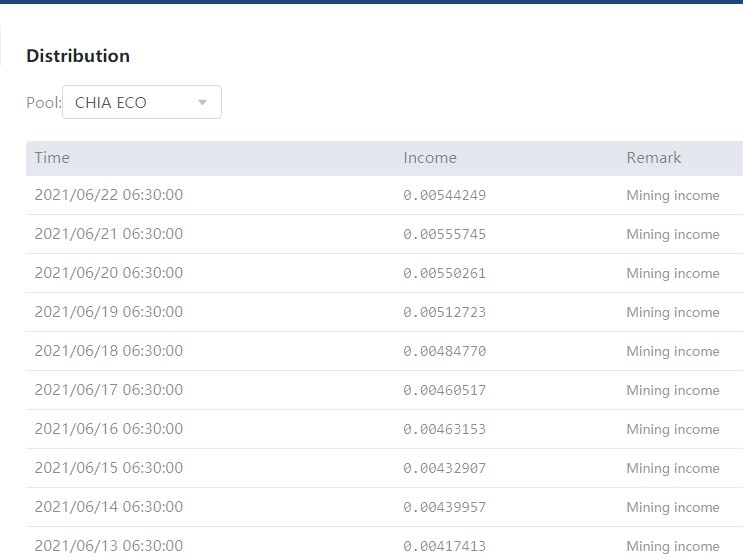Viewport: 743px width, 557px height.
Task: Click income value 0.00439957
Action: [444, 507]
